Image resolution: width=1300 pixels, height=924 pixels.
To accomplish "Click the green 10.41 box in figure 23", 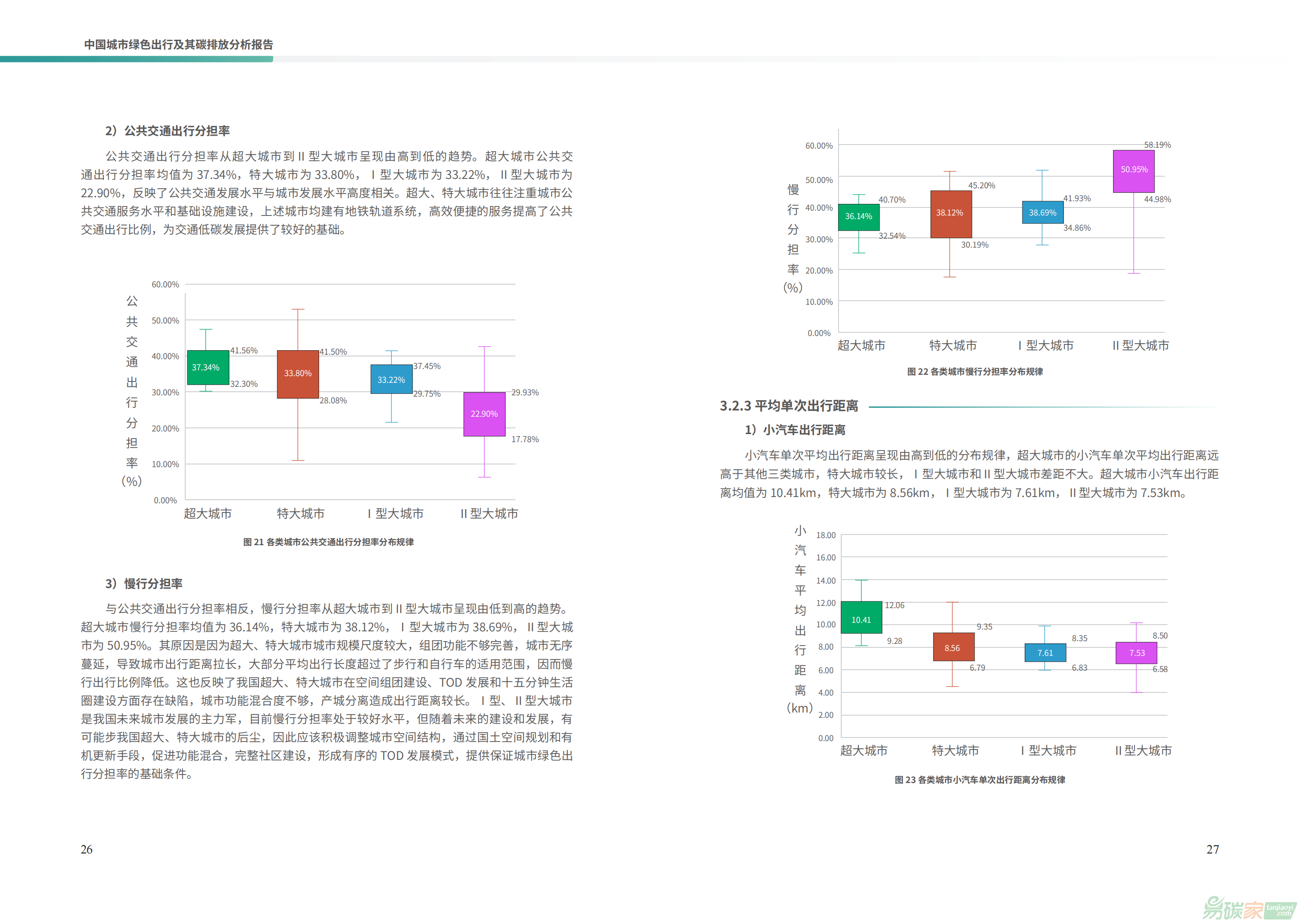I will pos(861,617).
